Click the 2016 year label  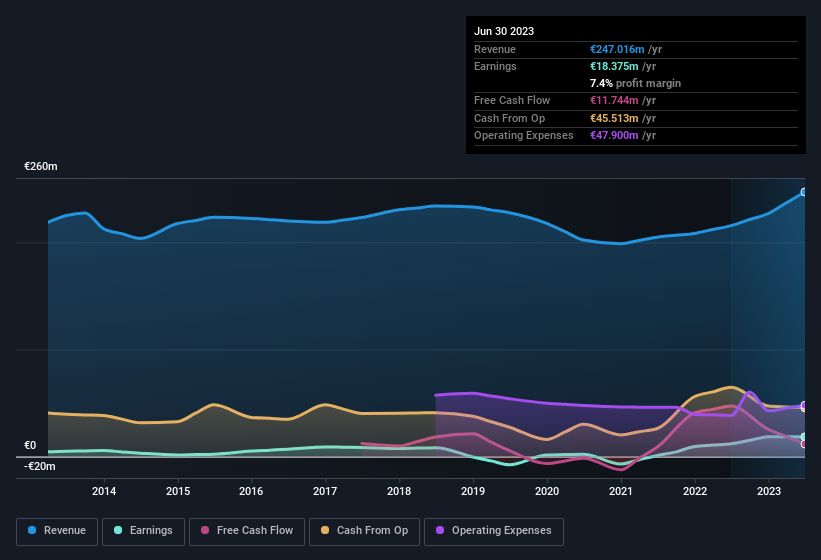251,491
